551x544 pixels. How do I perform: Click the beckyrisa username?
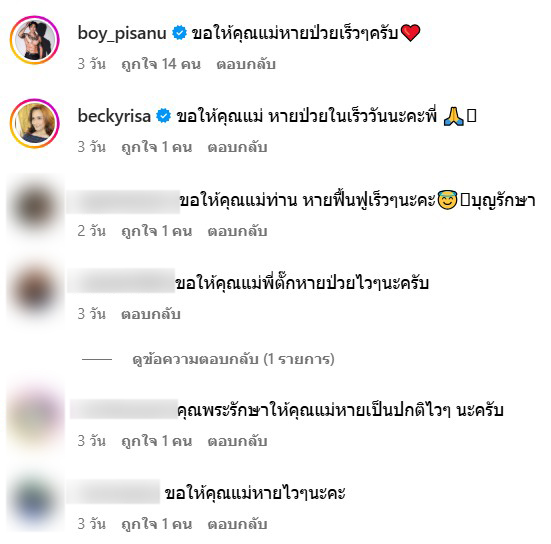coord(114,116)
